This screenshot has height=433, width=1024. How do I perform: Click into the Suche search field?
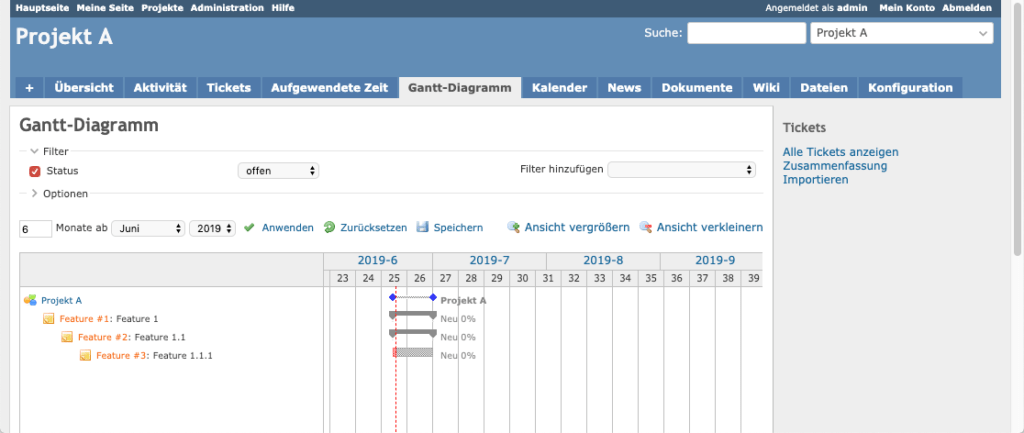click(x=746, y=33)
